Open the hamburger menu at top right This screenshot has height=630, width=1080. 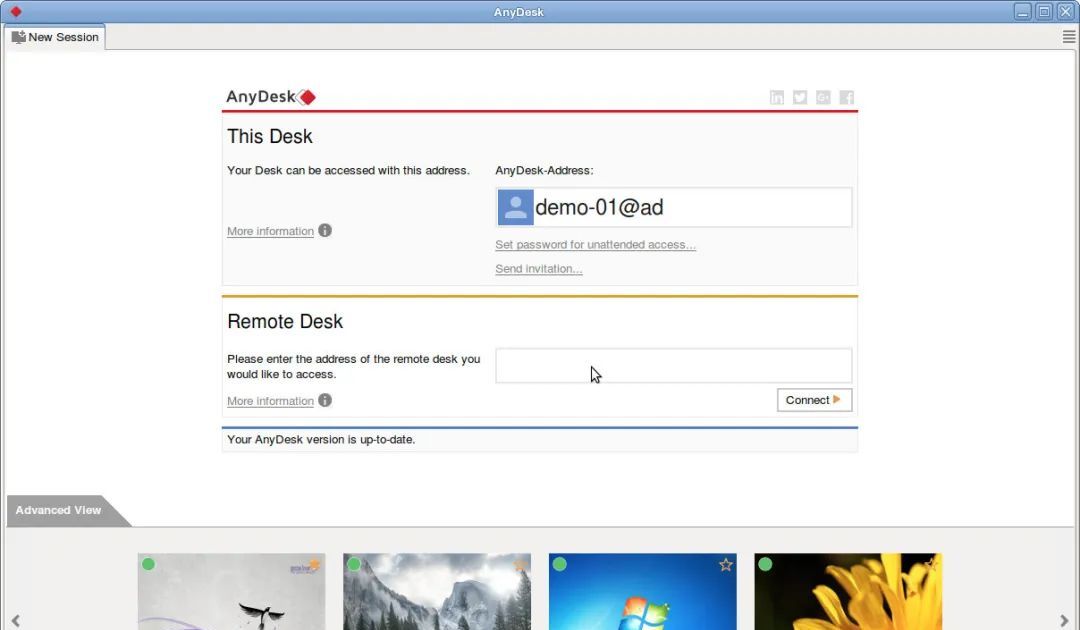tap(1068, 37)
